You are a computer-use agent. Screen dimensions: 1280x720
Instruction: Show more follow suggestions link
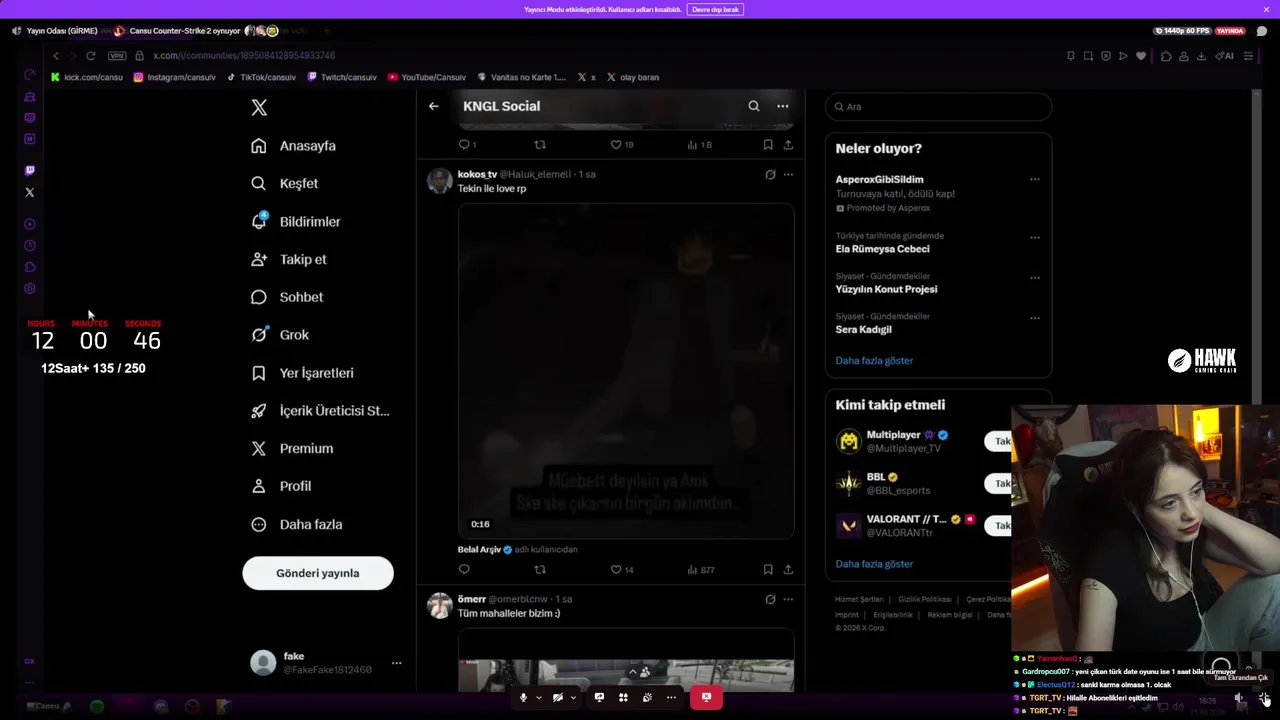click(874, 564)
